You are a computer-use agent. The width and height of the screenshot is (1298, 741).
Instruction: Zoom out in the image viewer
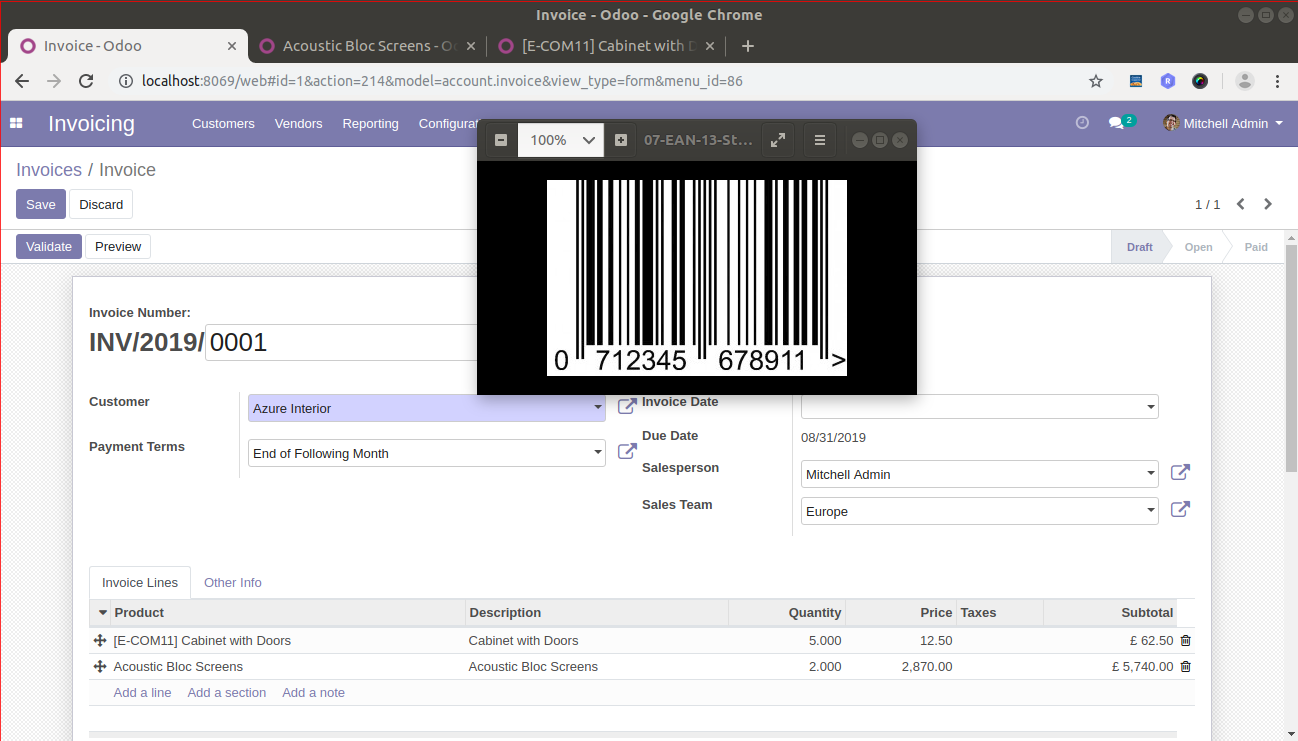tap(501, 140)
